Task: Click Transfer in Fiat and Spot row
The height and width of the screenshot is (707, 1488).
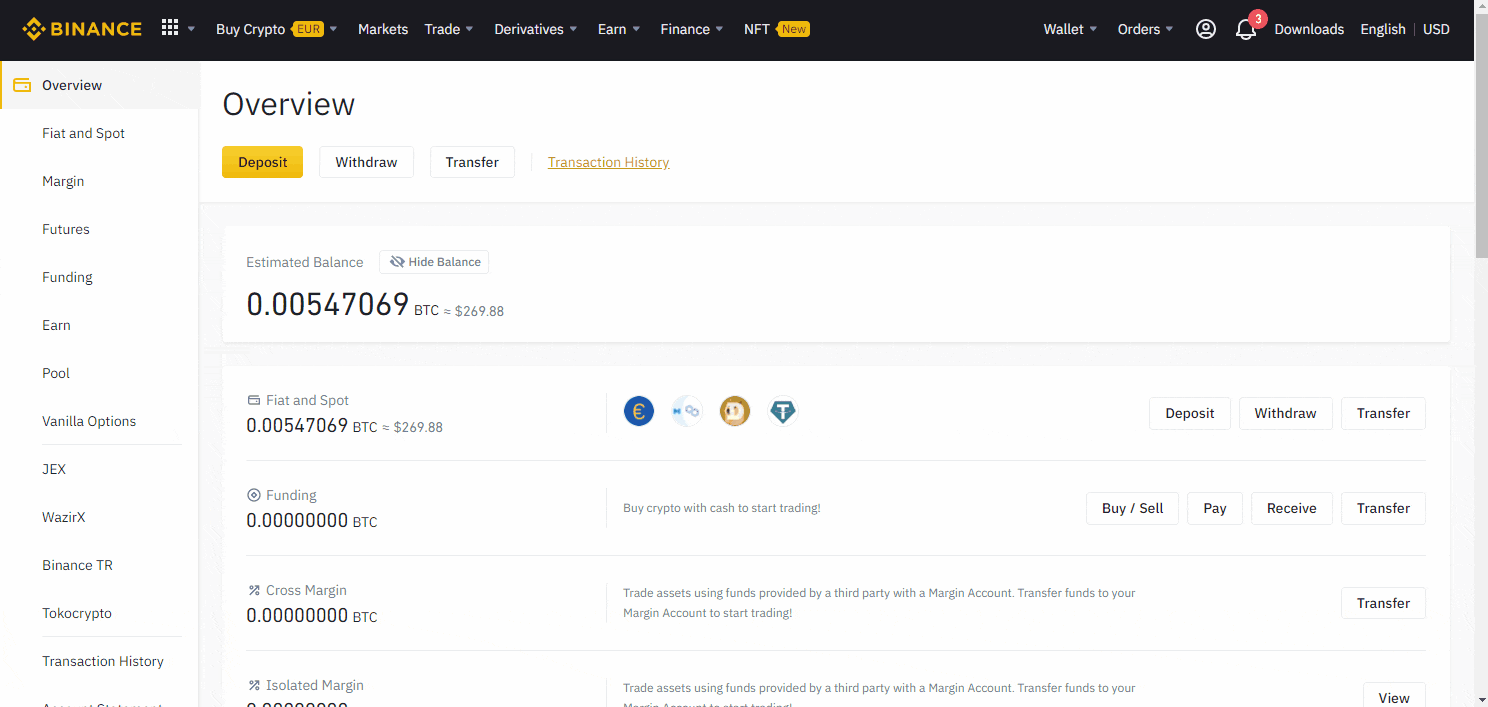Action: [1383, 413]
